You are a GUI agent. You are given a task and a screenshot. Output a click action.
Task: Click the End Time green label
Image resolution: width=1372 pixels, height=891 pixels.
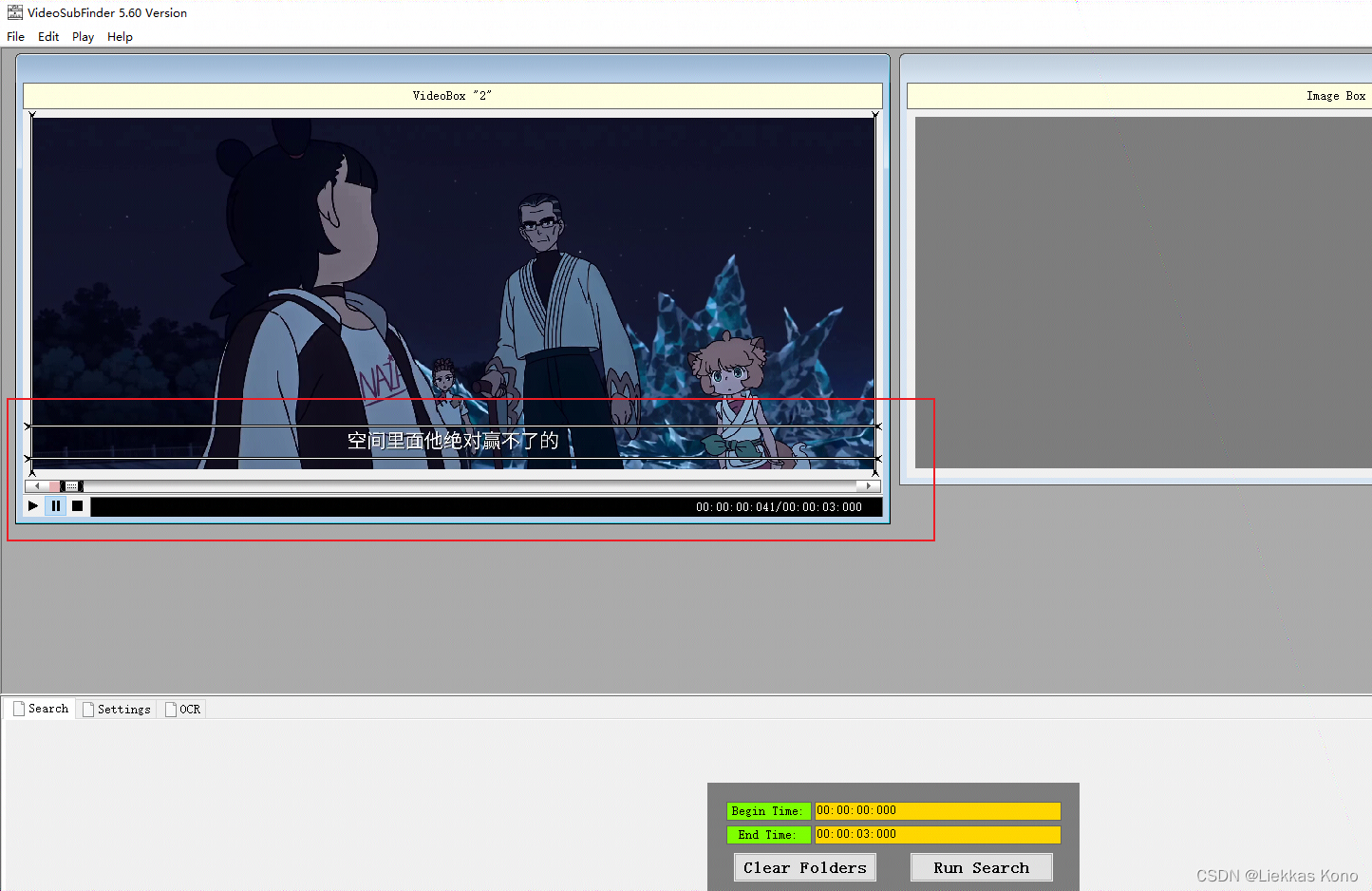(x=768, y=835)
